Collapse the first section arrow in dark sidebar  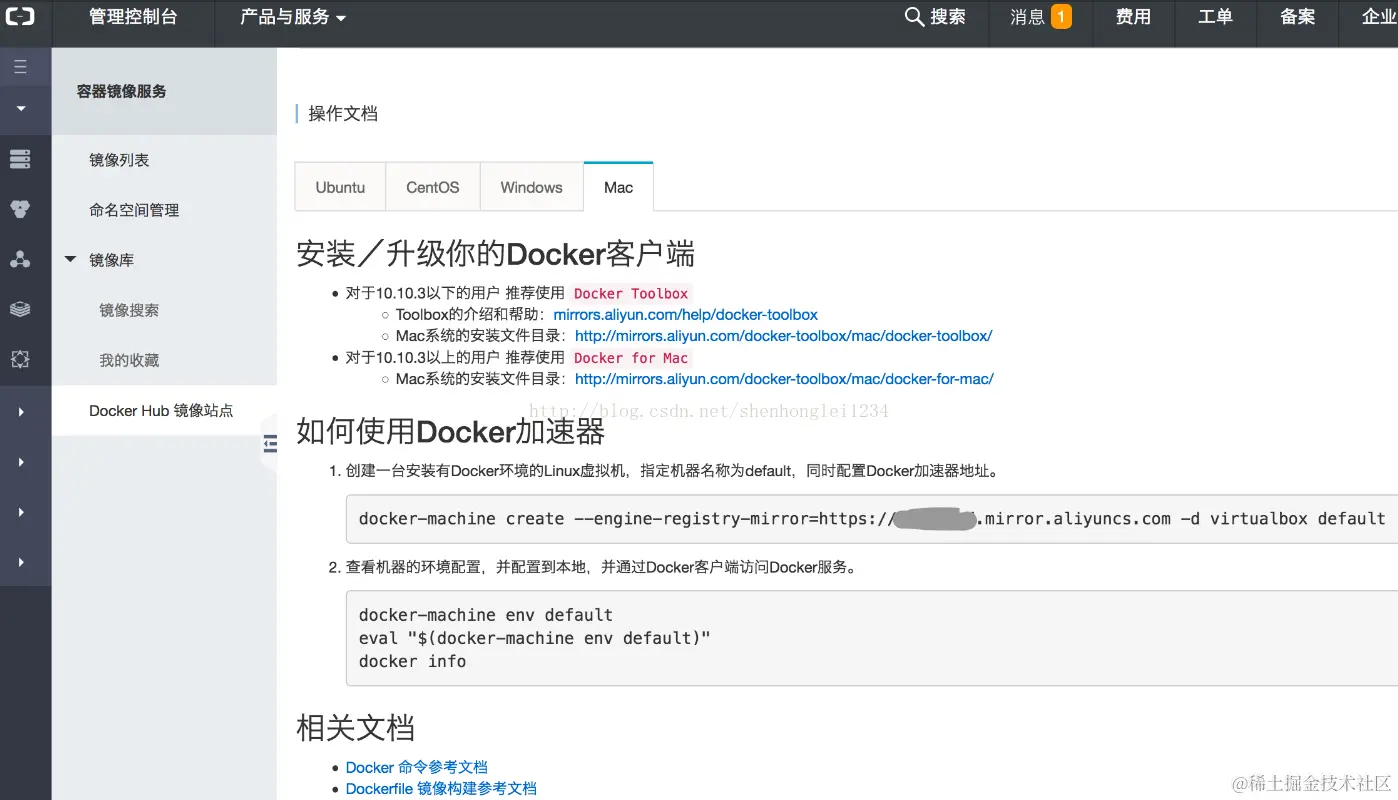[x=21, y=108]
